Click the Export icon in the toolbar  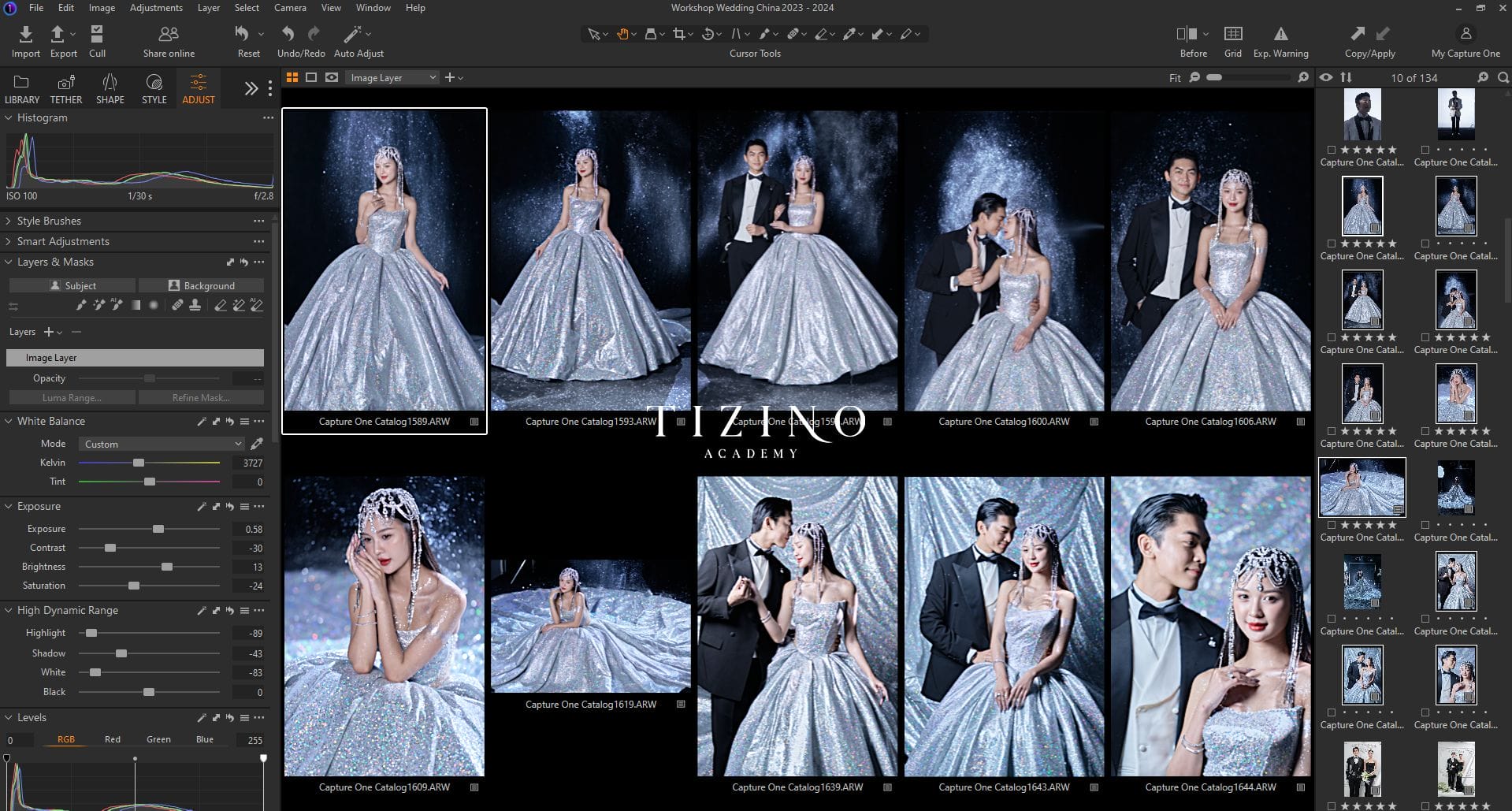pyautogui.click(x=58, y=34)
